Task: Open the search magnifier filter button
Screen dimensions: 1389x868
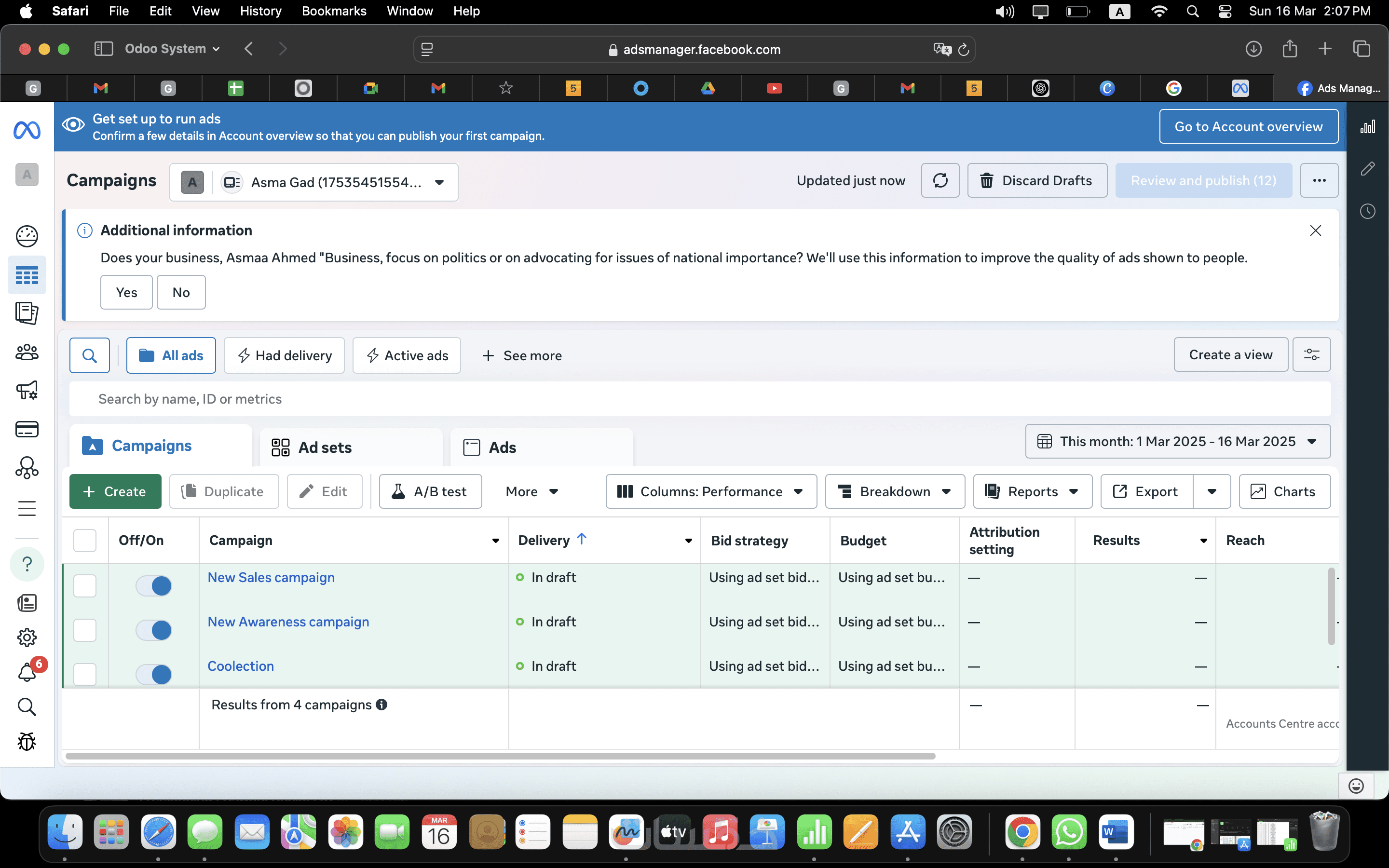Action: [x=90, y=355]
